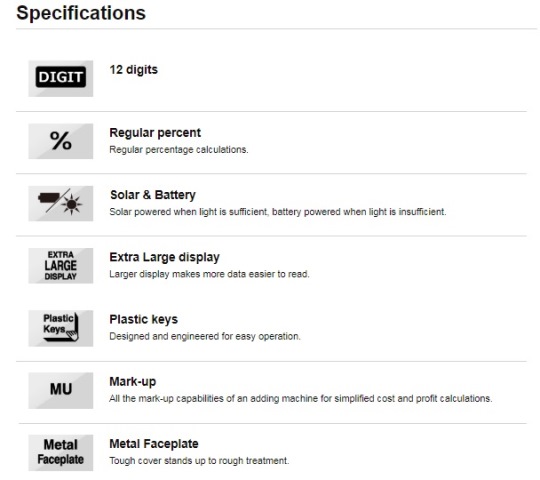Click the tough cover description text
540x480 pixels.
click(199, 461)
